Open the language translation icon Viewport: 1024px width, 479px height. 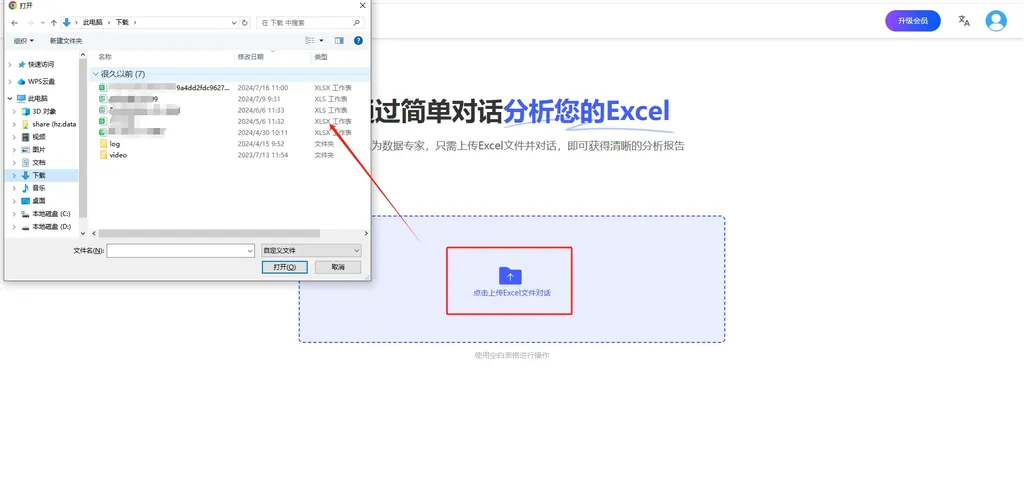(963, 21)
